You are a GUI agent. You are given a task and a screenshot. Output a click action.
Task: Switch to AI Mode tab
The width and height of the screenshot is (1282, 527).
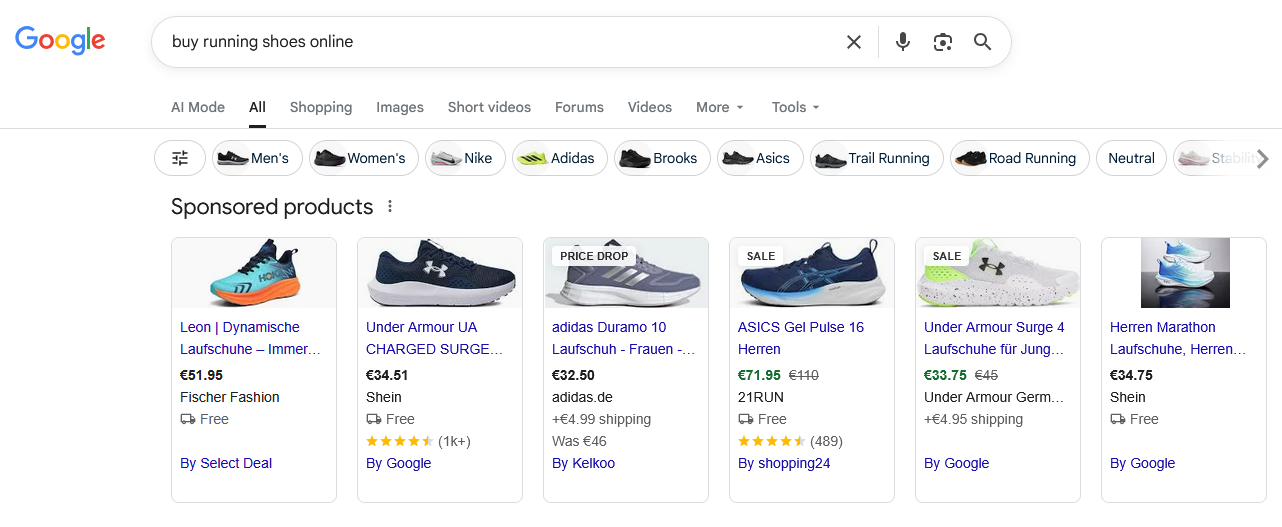198,107
